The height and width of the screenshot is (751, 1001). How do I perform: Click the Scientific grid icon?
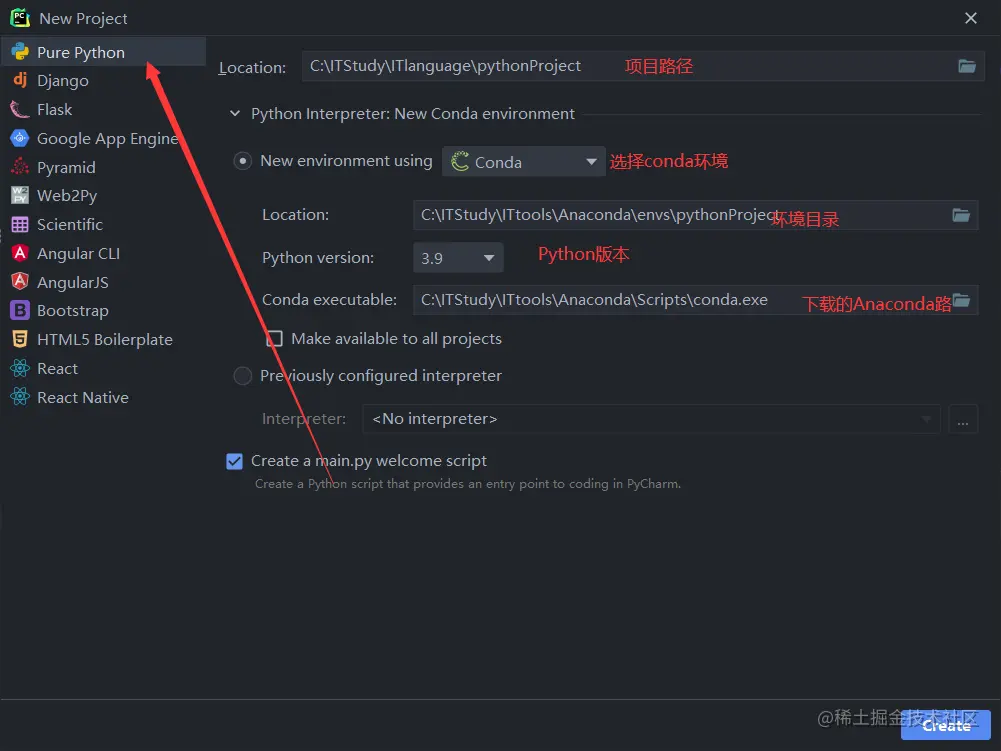coord(20,224)
